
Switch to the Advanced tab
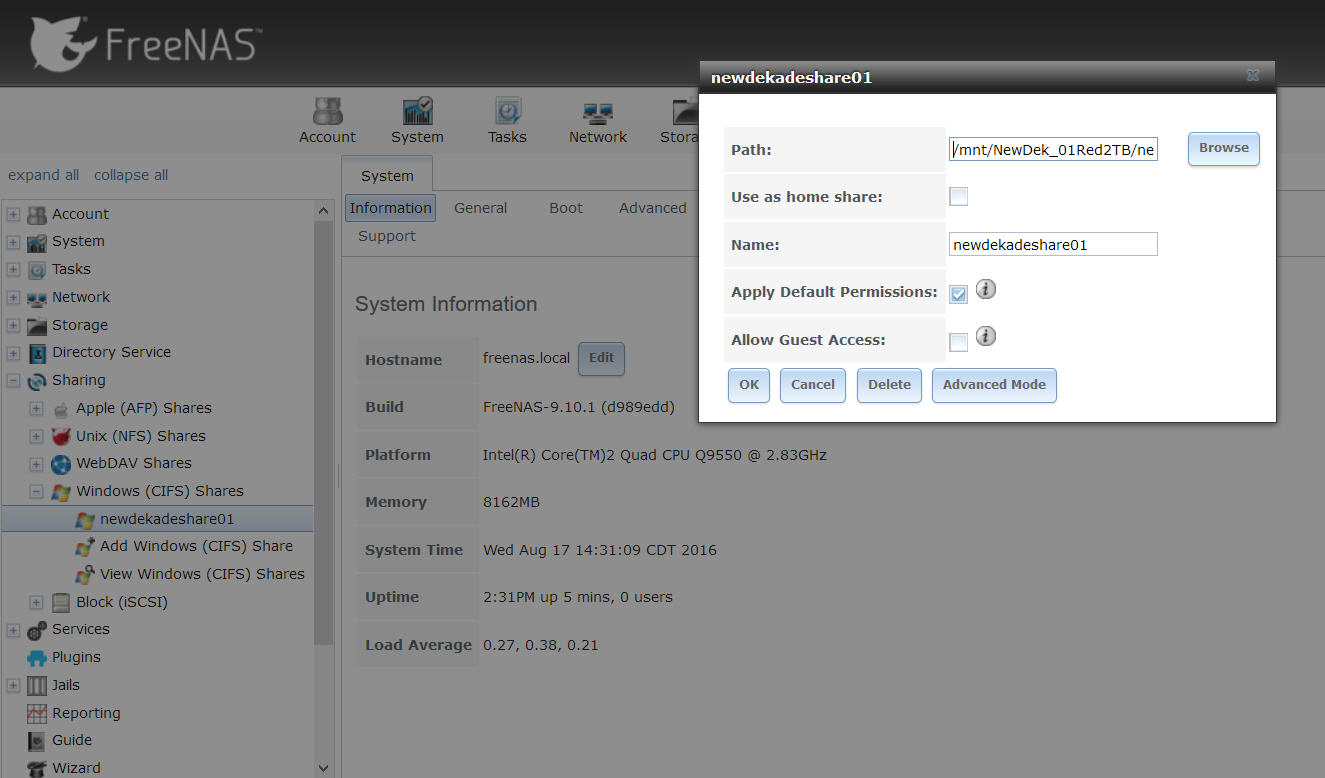pyautogui.click(x=652, y=208)
